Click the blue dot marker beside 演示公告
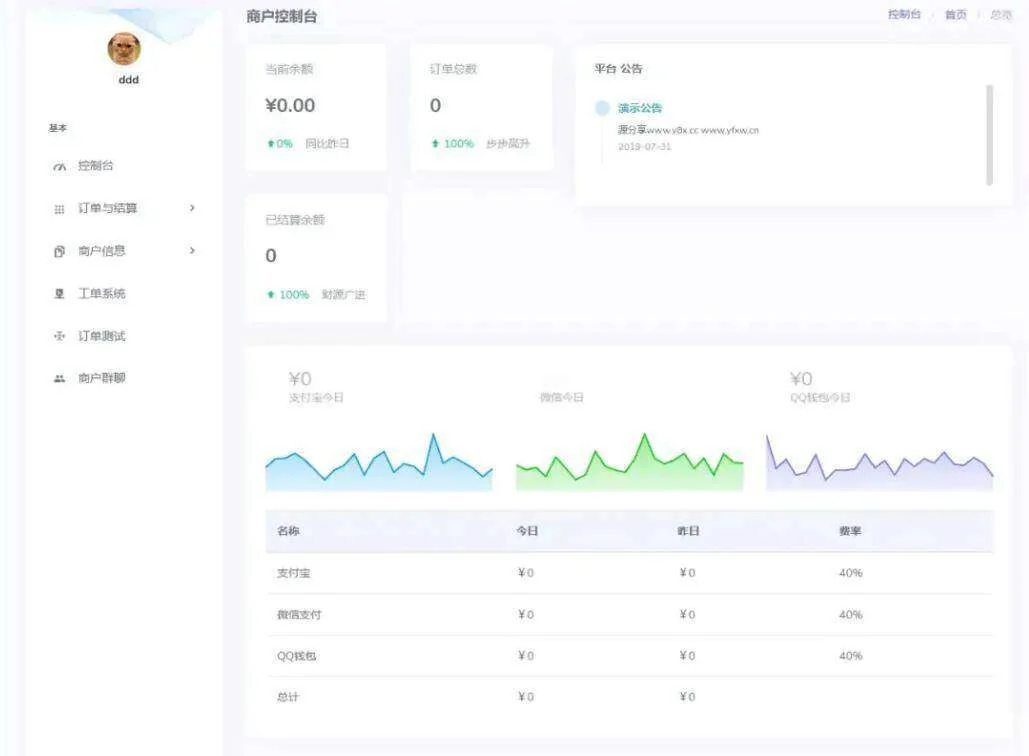This screenshot has width=1029, height=756. (602, 108)
